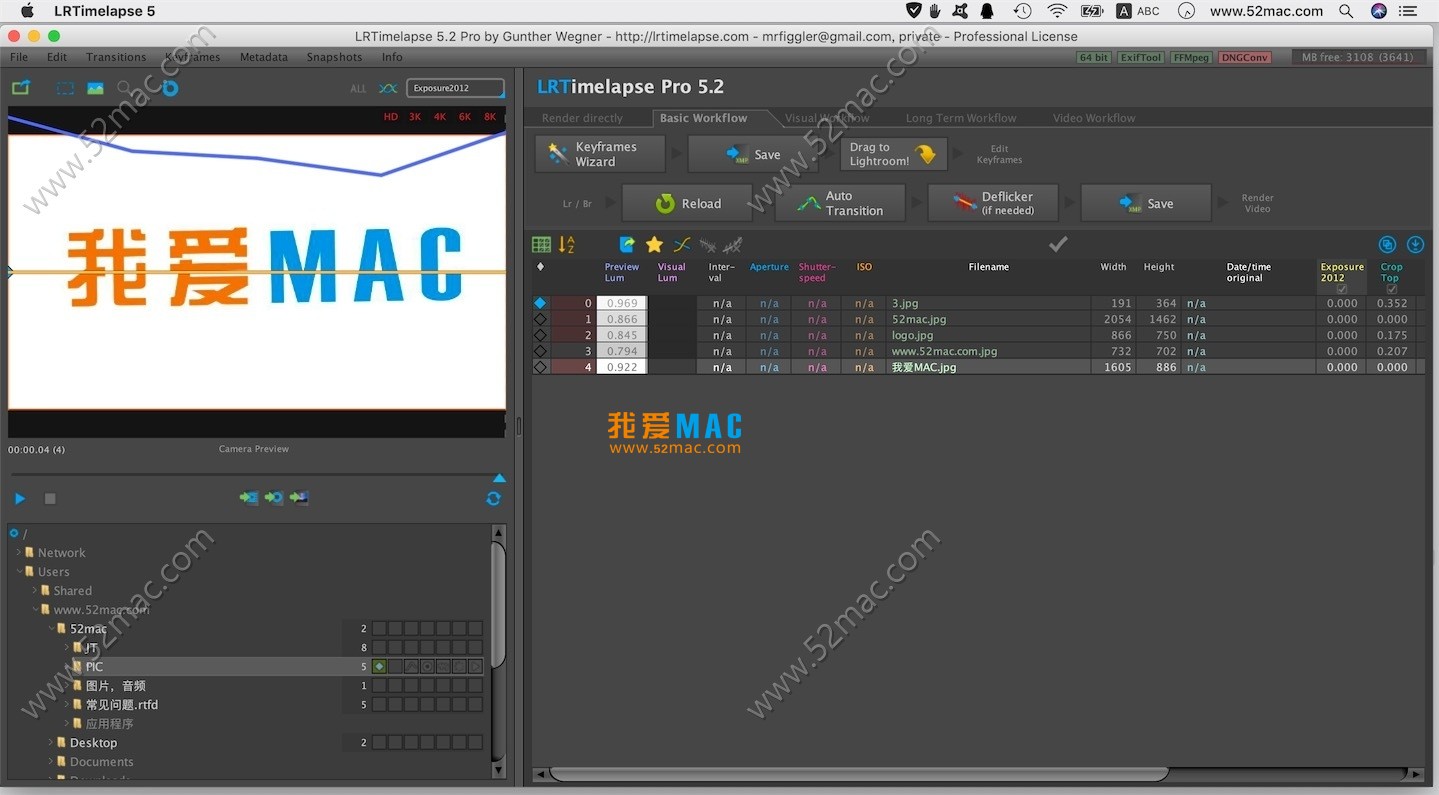The image size is (1439, 795).
Task: Click the green export icon above preview
Action: 21,88
